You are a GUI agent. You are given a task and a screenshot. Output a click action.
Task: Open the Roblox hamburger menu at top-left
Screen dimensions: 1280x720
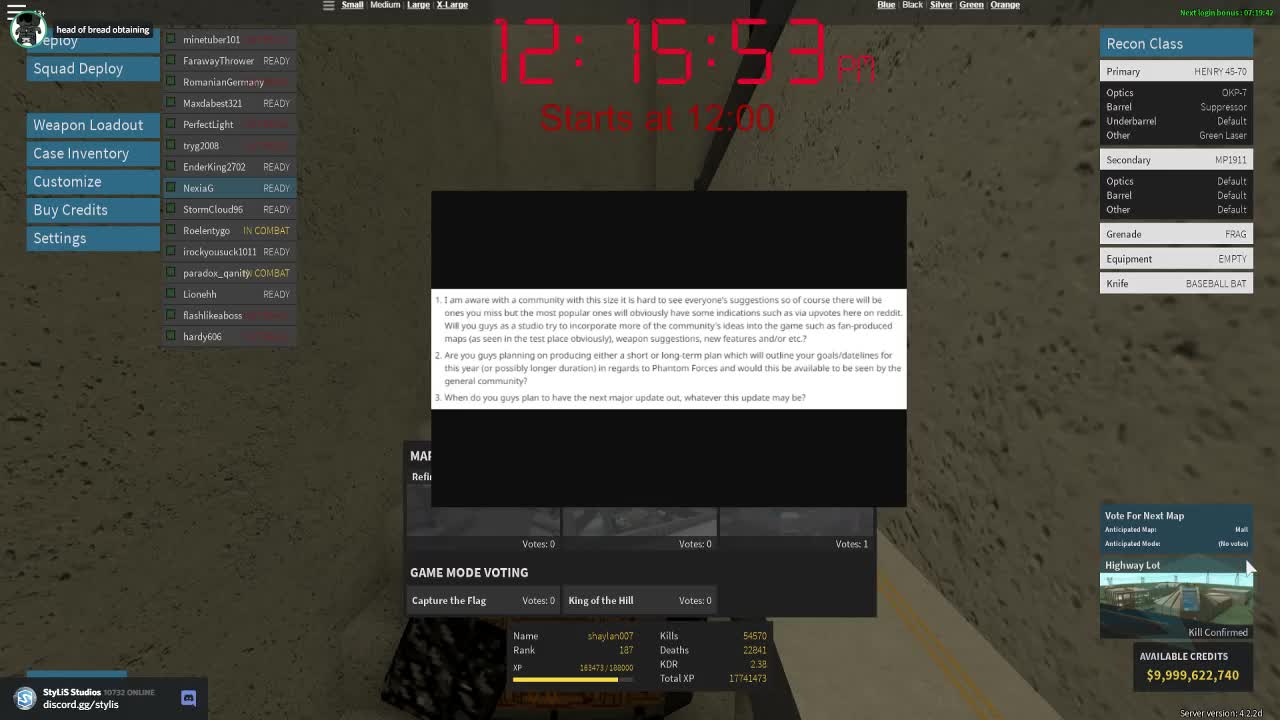click(16, 12)
